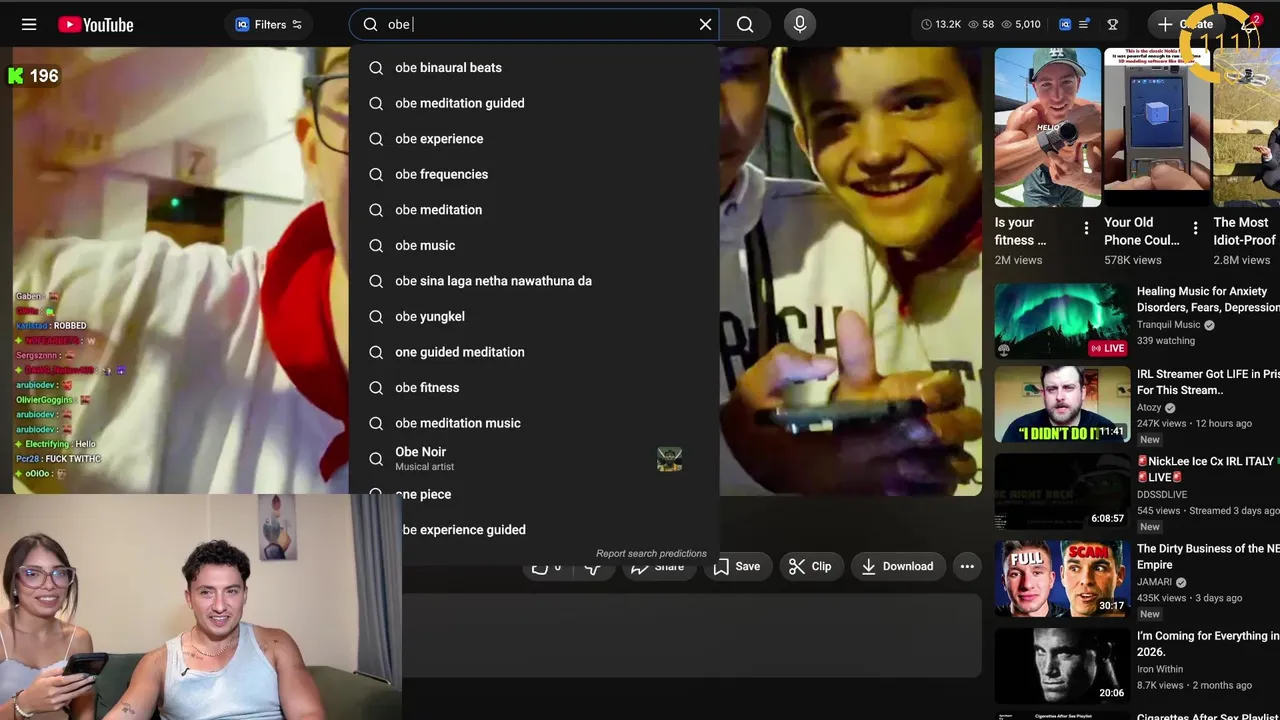Viewport: 1280px width, 720px height.
Task: Click the search icon beside Obe Noir
Action: (x=376, y=459)
